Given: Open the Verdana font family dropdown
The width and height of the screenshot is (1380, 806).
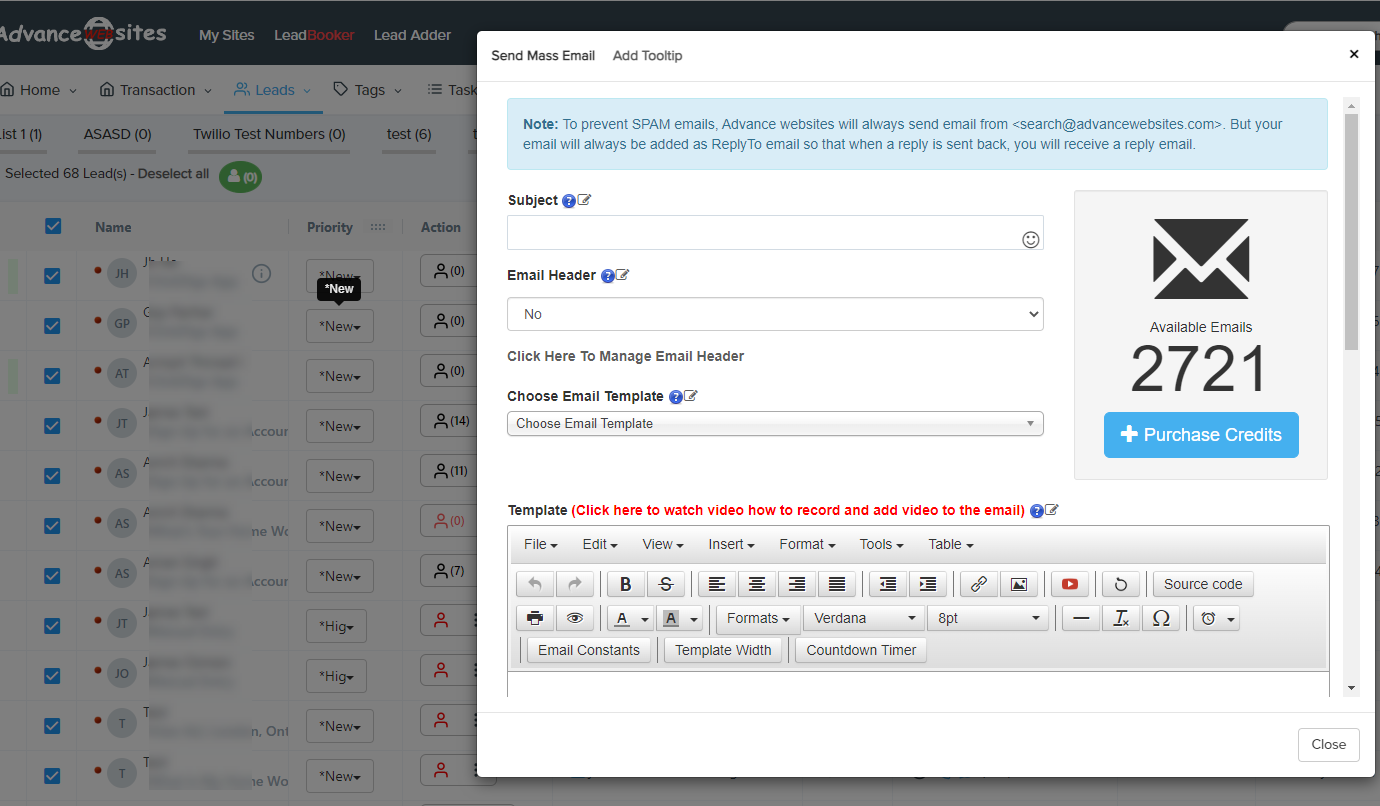Looking at the screenshot, I should pyautogui.click(x=864, y=618).
